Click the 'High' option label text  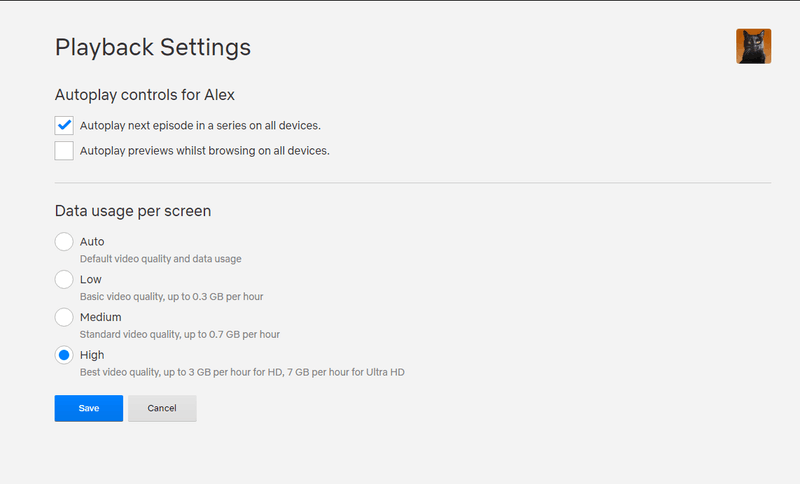point(92,355)
